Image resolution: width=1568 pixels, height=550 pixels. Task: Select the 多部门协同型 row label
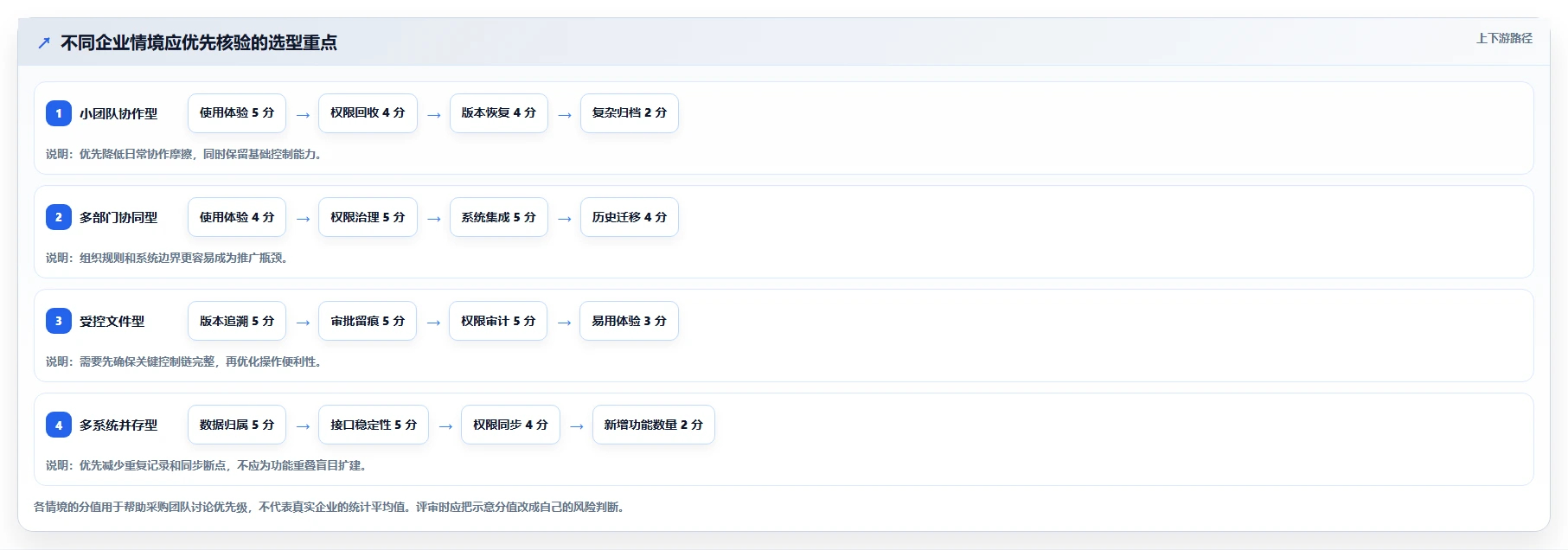[118, 217]
